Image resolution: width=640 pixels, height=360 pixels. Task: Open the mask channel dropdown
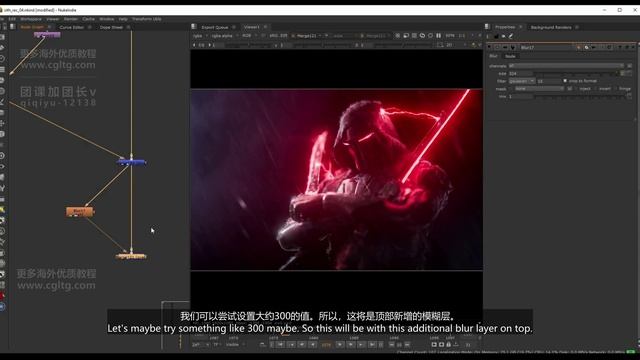[538, 89]
